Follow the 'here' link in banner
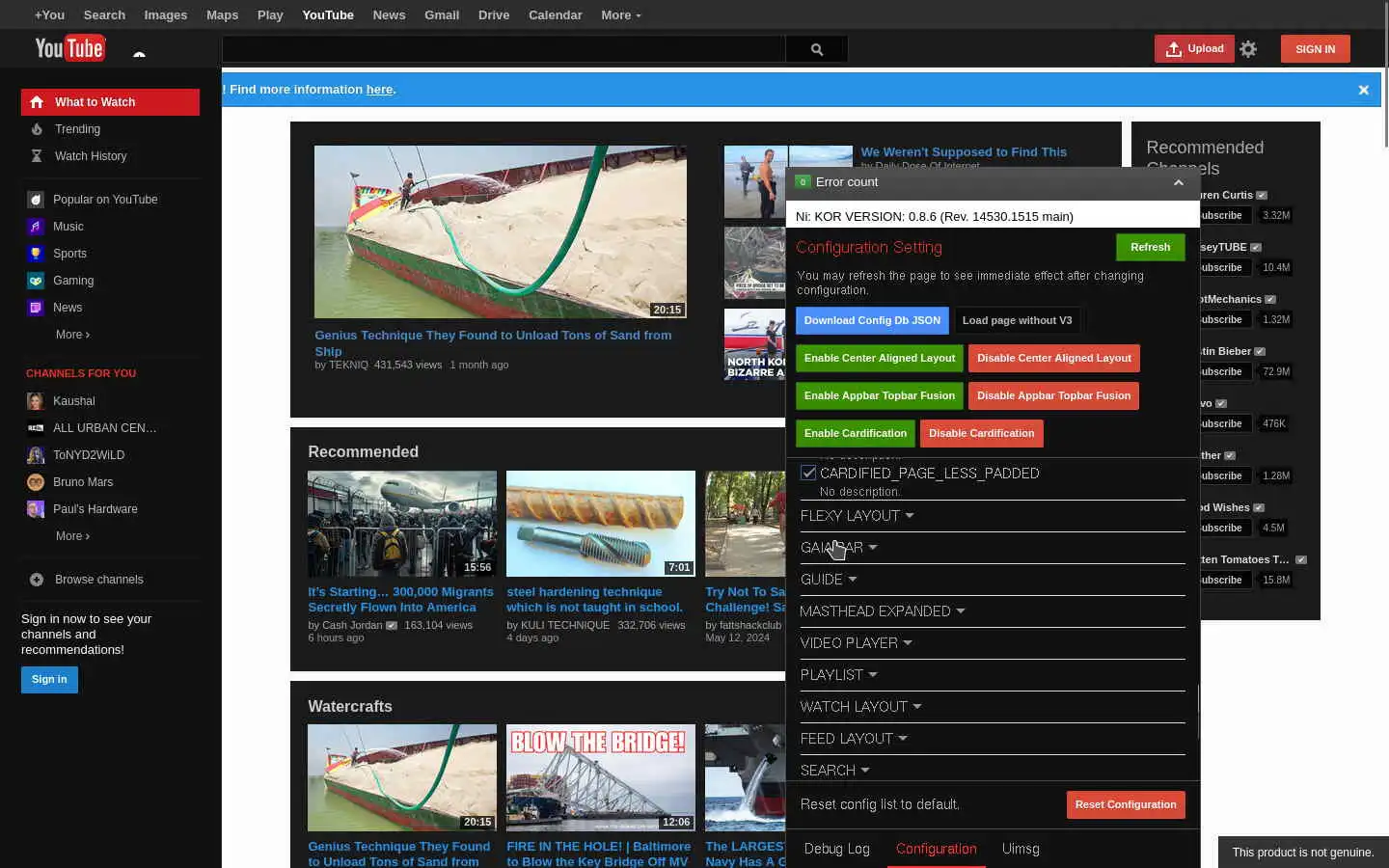 click(x=379, y=90)
